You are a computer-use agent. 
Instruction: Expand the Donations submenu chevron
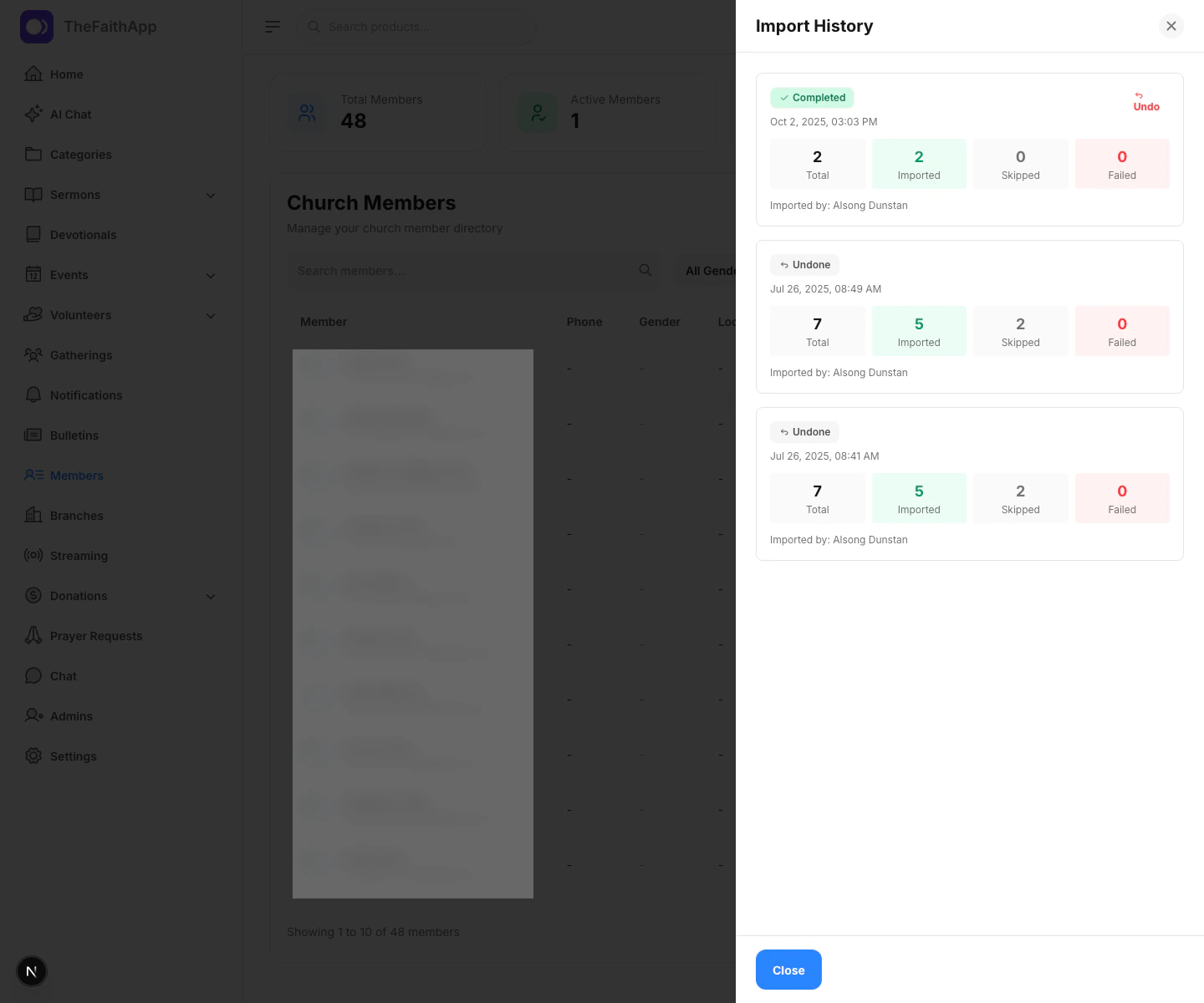point(211,596)
